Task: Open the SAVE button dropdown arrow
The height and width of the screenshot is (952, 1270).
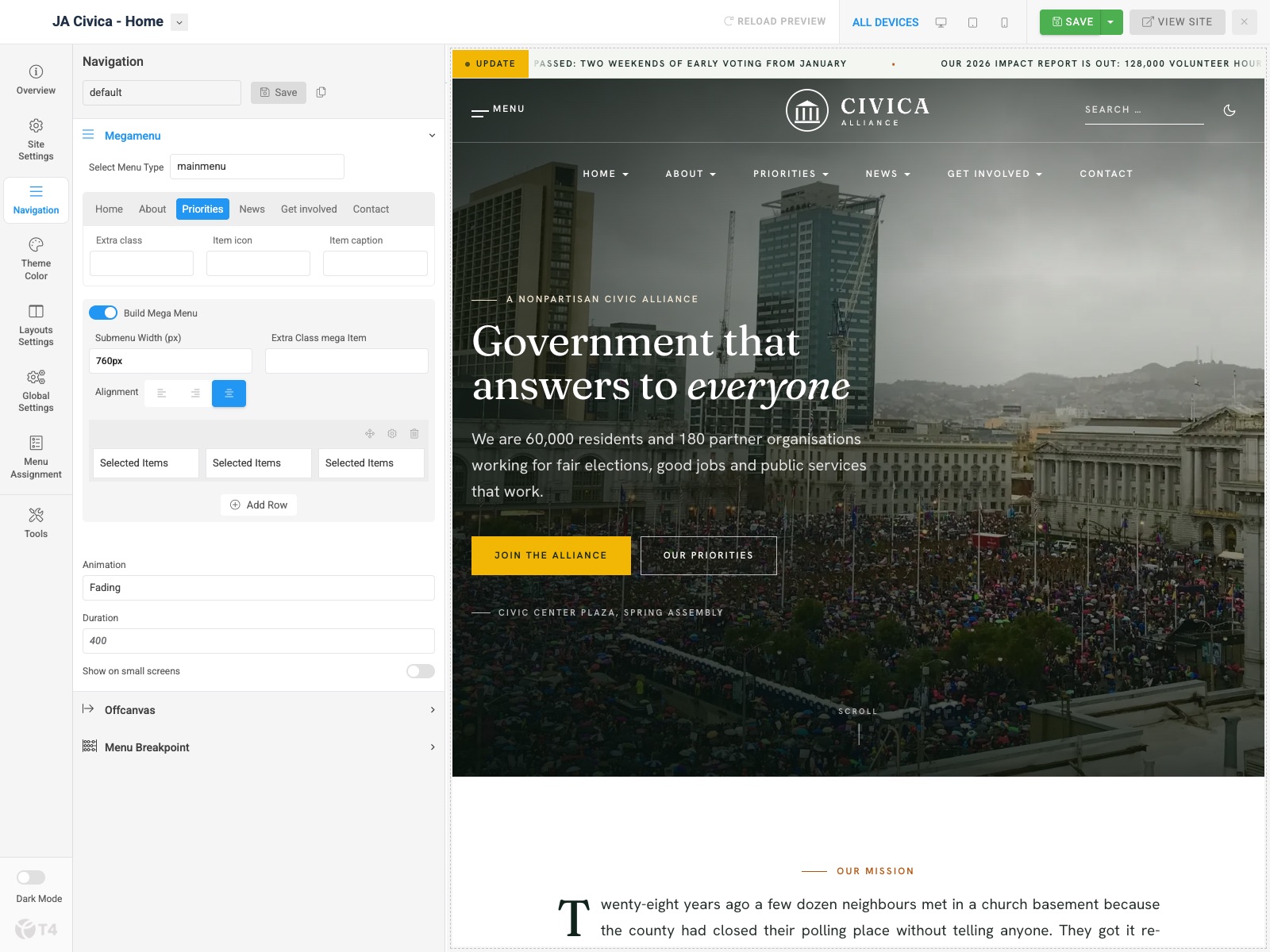Action: 1111,22
